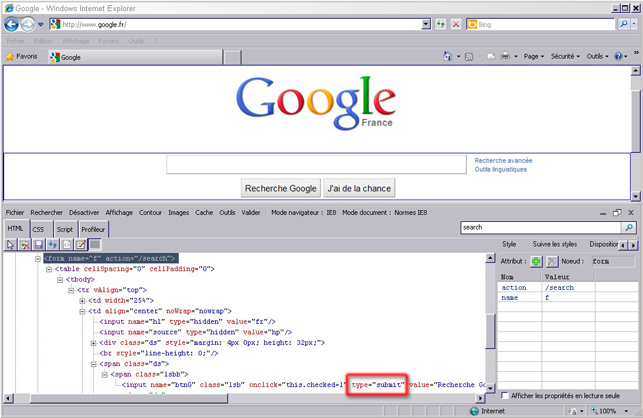Click Mode document : Normes IE8 menu

pyautogui.click(x=384, y=212)
